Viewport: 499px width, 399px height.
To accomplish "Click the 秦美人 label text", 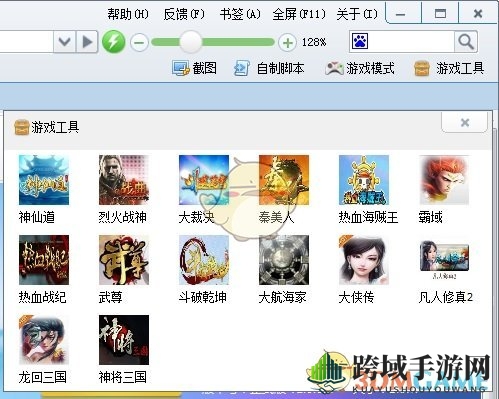I will coord(276,217).
